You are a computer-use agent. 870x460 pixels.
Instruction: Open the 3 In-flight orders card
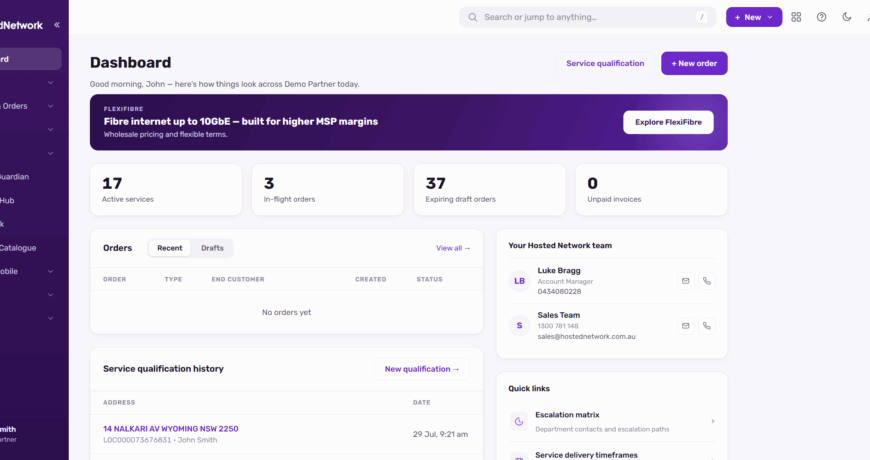328,189
